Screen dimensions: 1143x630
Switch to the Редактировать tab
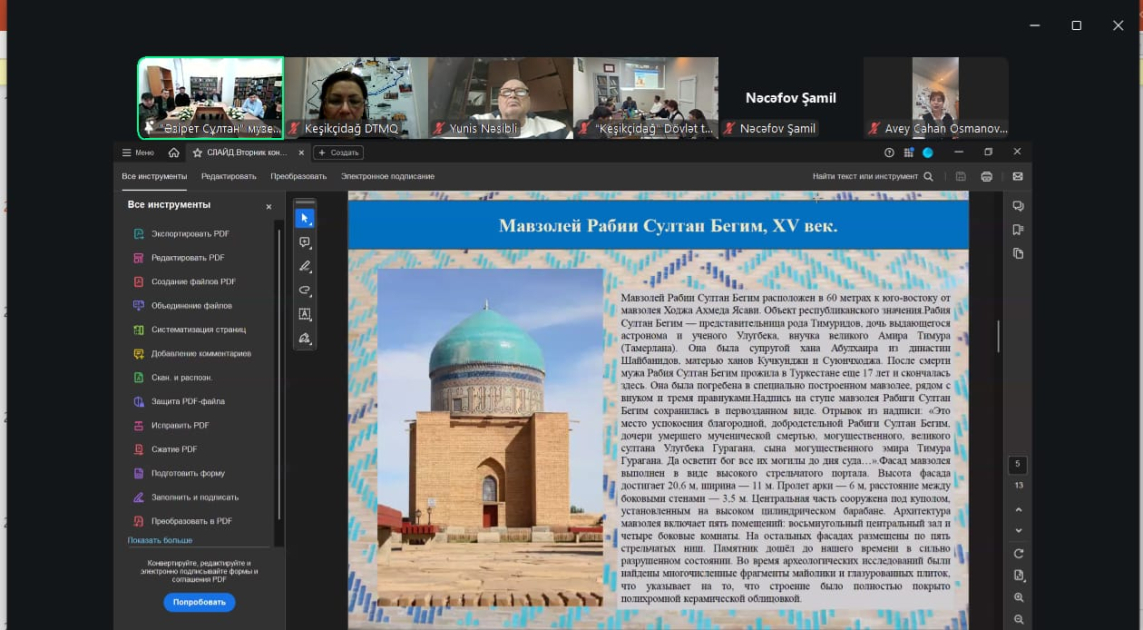[x=228, y=176]
